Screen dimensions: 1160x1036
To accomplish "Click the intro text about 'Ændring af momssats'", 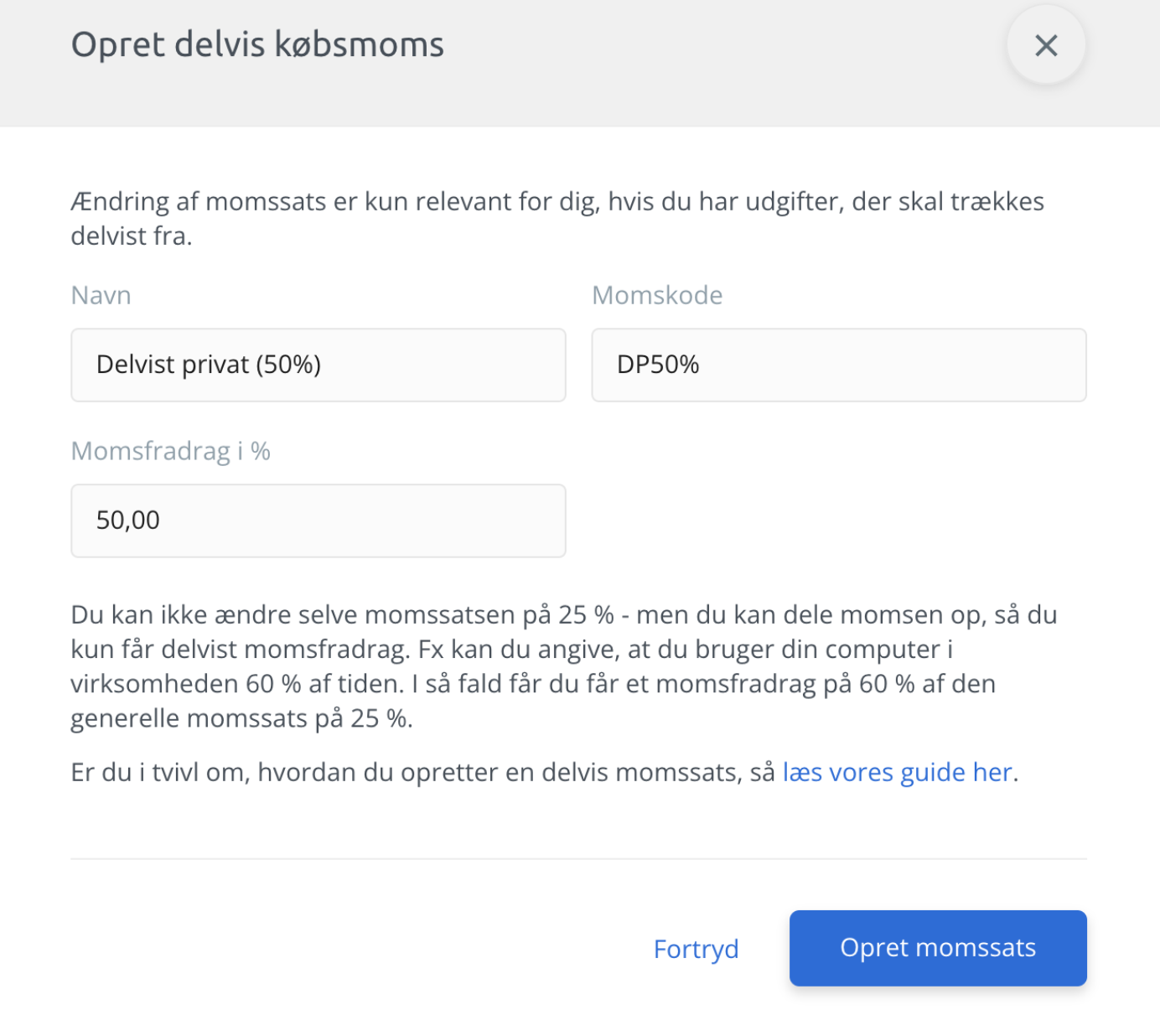I will pyautogui.click(x=557, y=219).
